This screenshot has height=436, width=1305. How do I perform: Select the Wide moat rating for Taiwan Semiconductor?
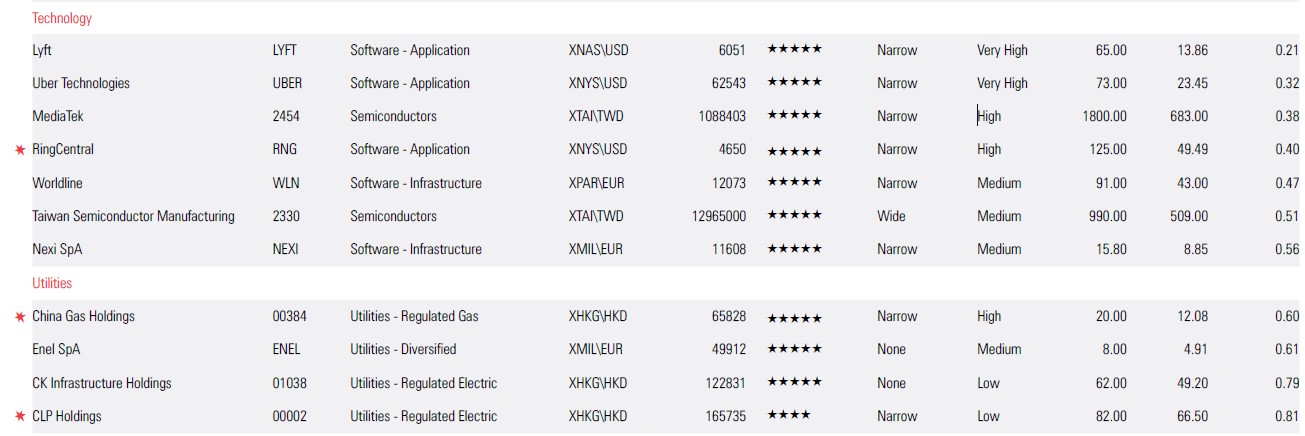point(891,216)
